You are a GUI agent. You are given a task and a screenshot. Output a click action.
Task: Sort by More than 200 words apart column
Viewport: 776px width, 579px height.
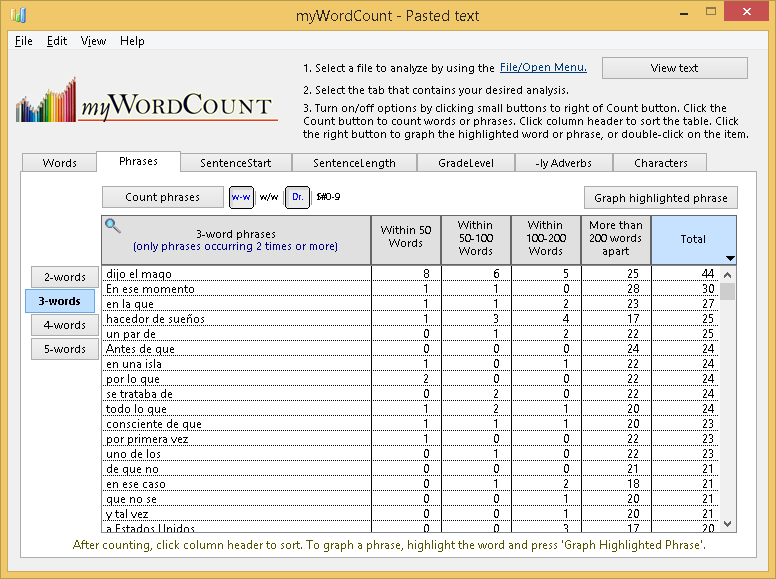tap(615, 239)
